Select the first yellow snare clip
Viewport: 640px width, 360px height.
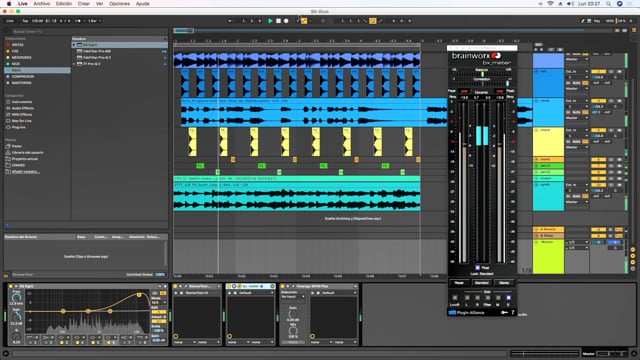(x=192, y=142)
